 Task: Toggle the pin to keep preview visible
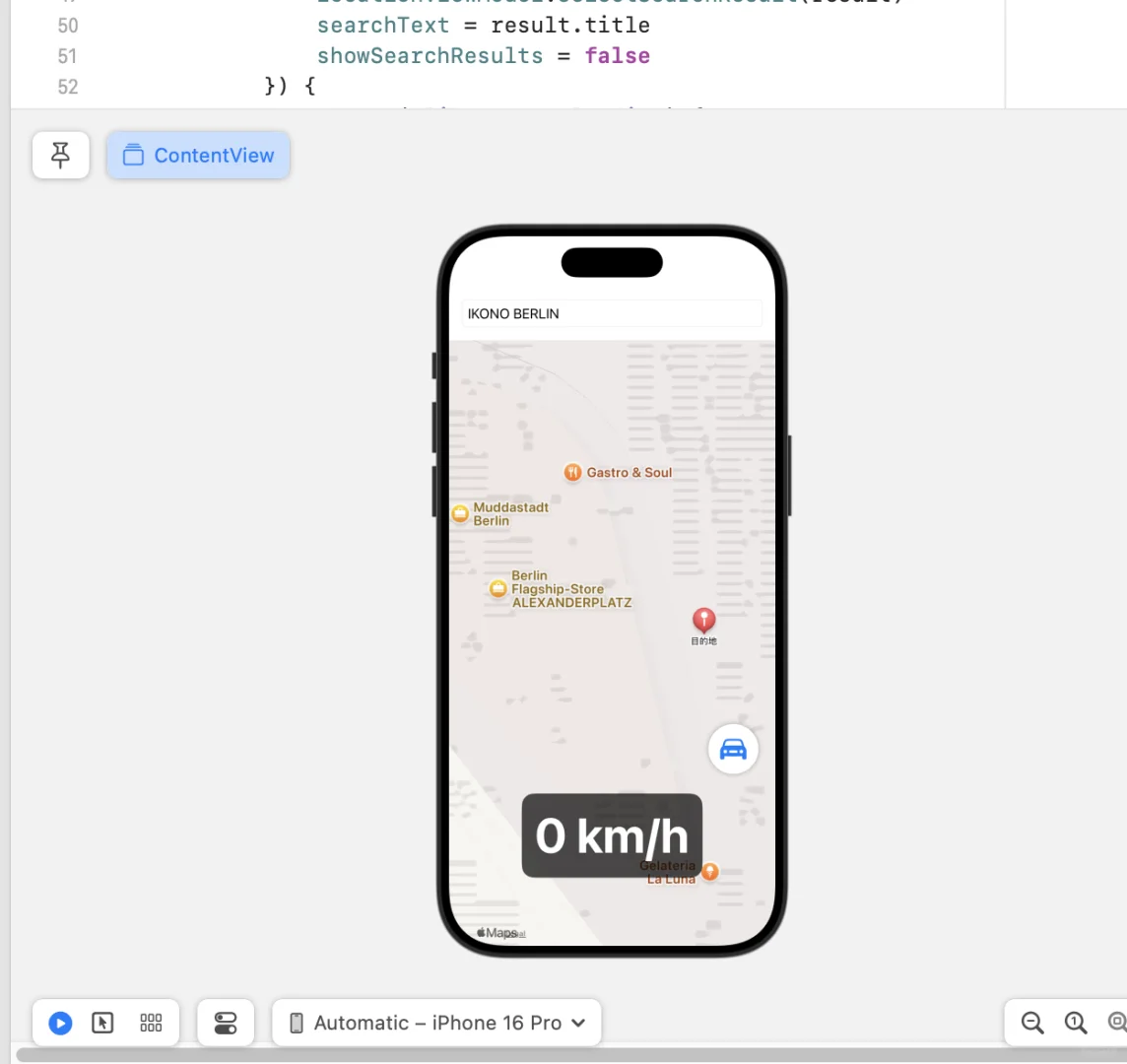pos(60,155)
